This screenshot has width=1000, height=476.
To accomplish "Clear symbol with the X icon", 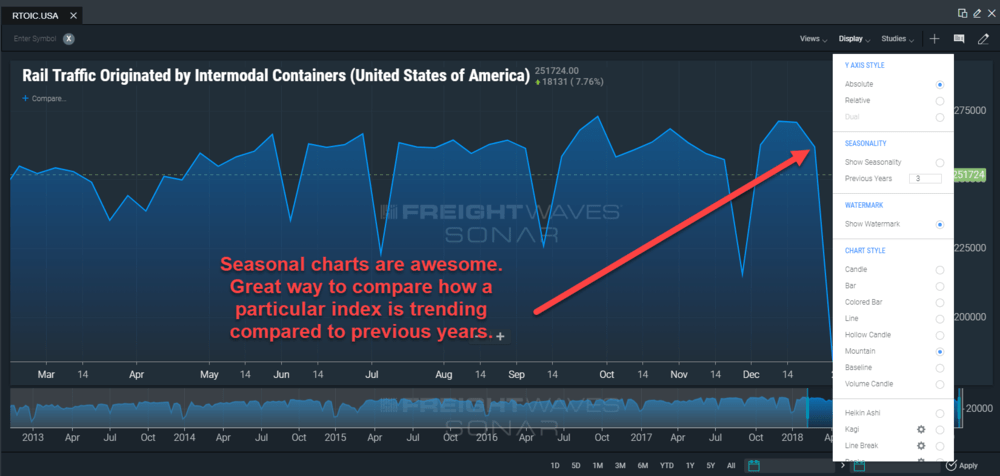I will (x=69, y=39).
